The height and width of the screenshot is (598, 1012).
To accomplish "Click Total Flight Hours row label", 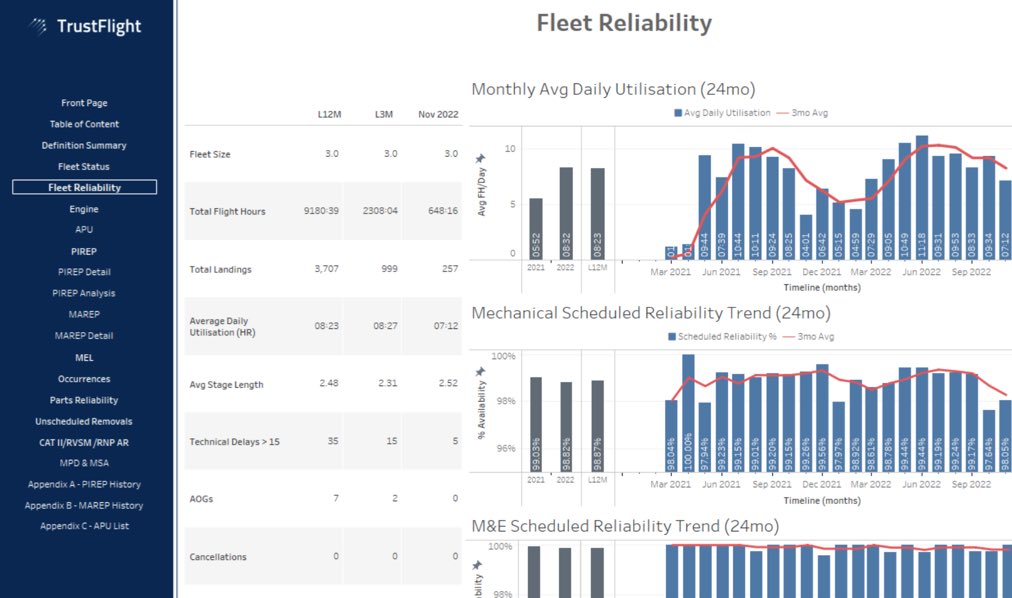I will pyautogui.click(x=227, y=212).
